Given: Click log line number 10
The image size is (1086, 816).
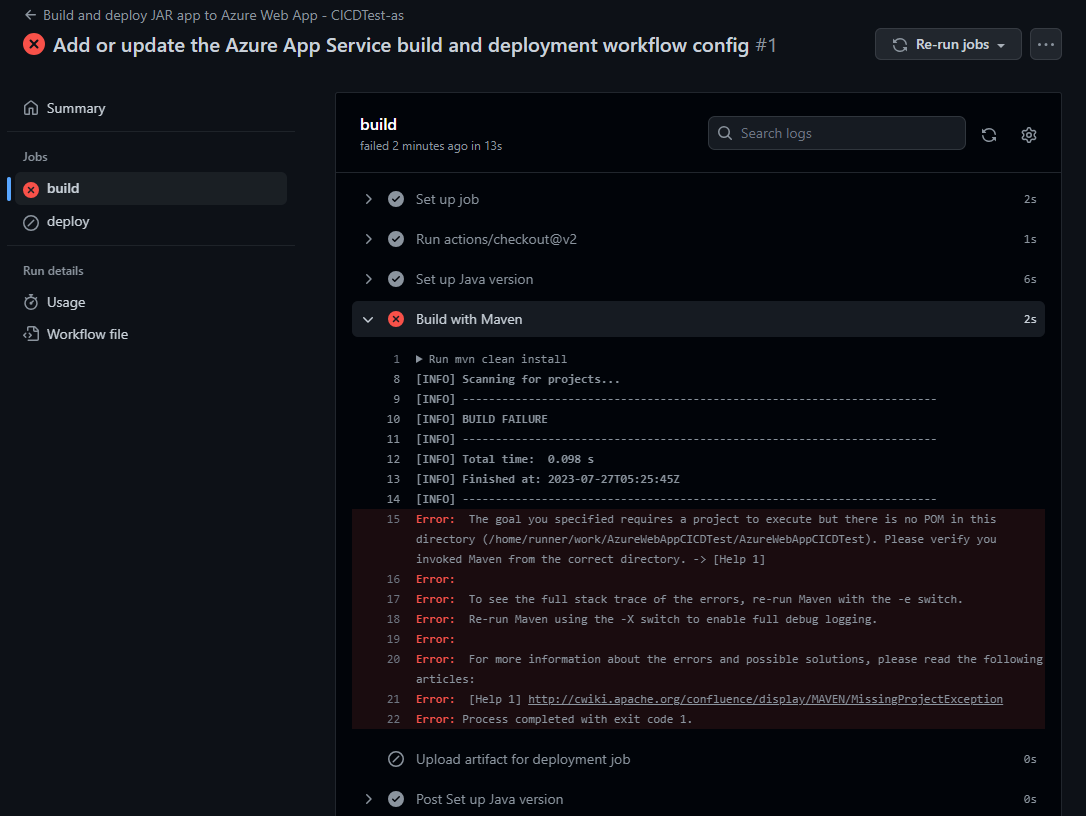Looking at the screenshot, I should pos(393,419).
